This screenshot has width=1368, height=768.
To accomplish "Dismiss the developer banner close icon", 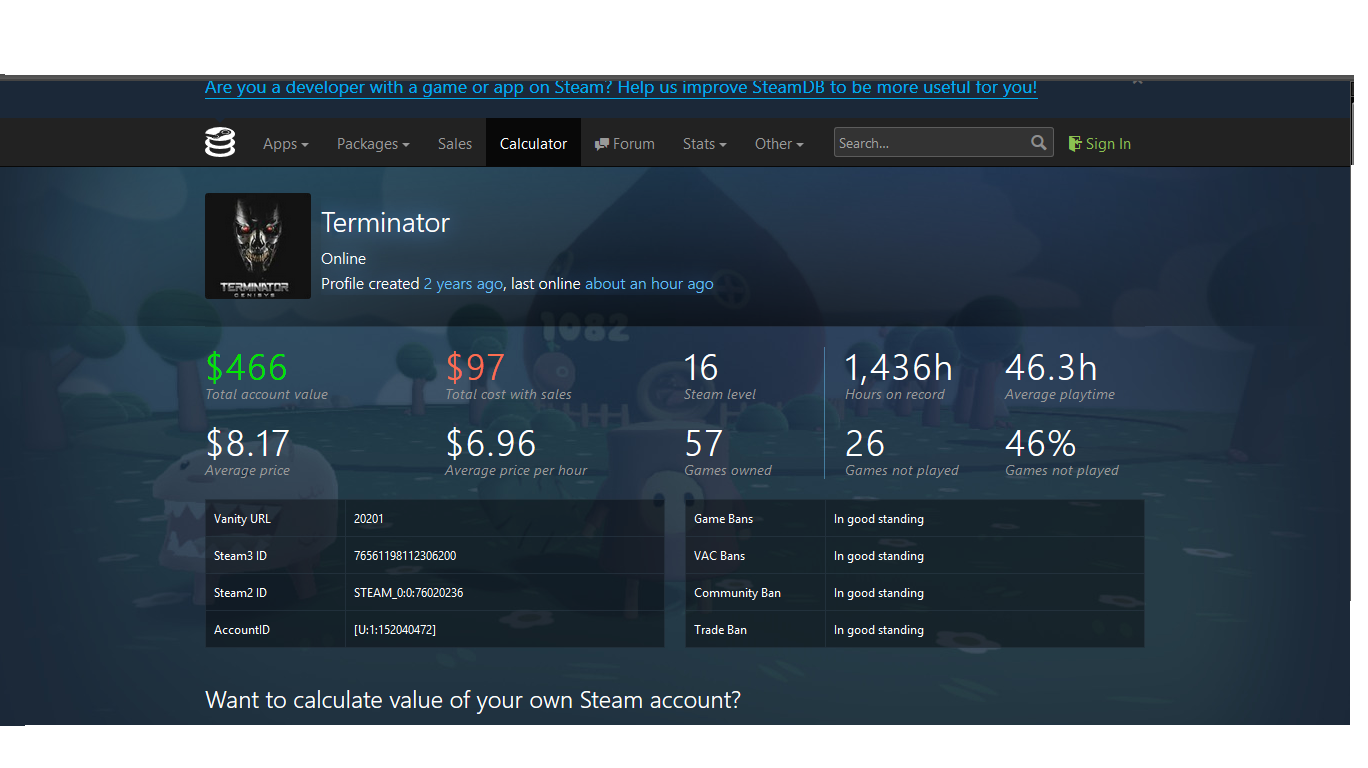I will pyautogui.click(x=1137, y=80).
